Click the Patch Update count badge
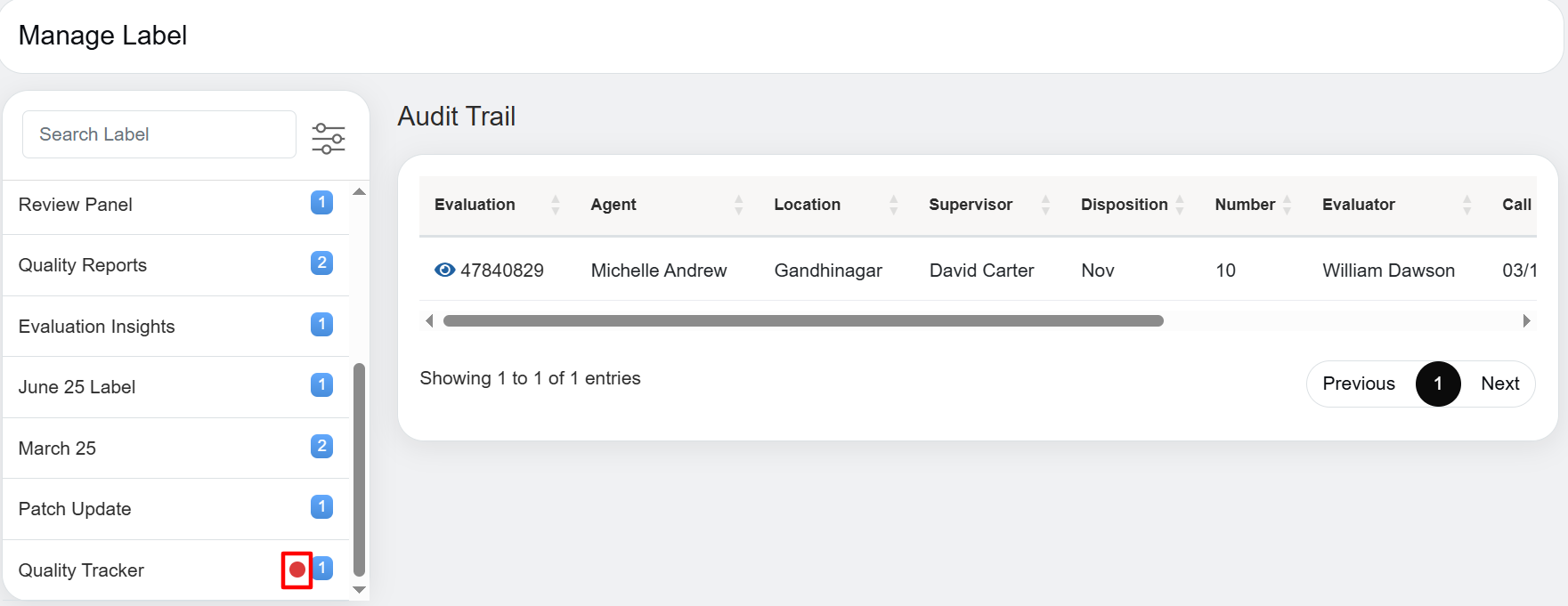This screenshot has height=606, width=1568. [x=321, y=507]
